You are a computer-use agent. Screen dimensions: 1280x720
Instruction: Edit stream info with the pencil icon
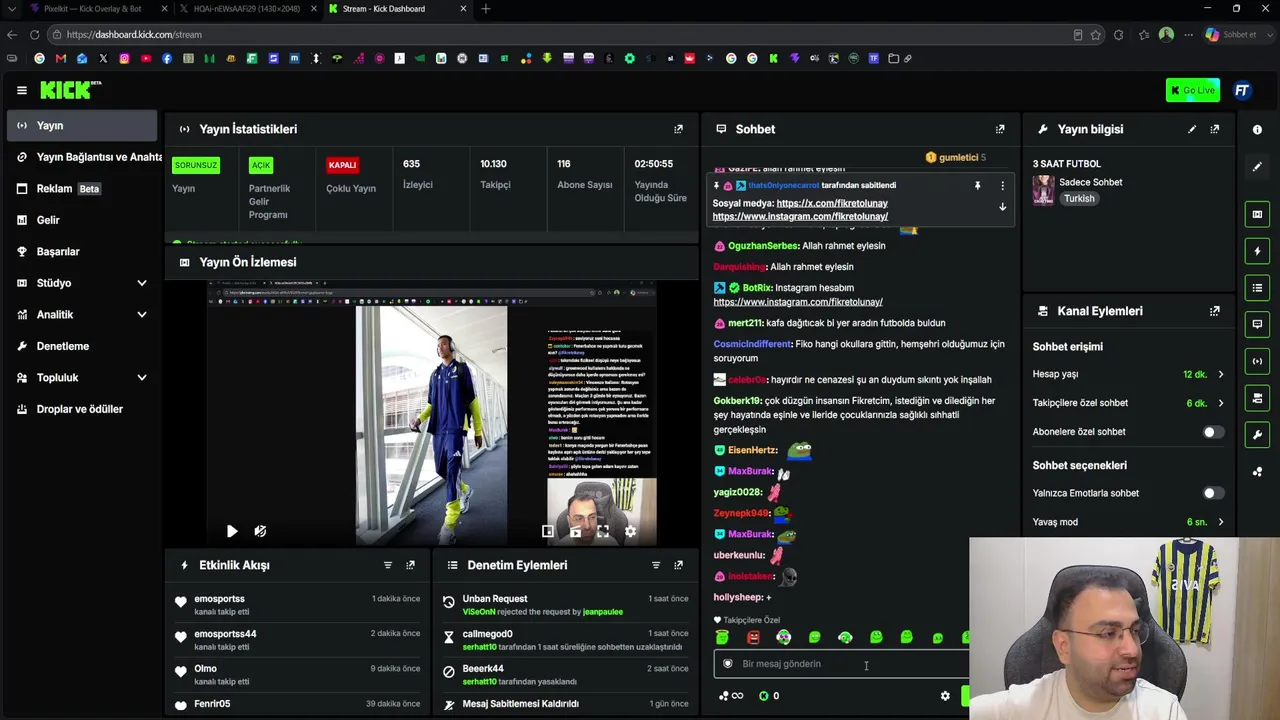point(1192,129)
